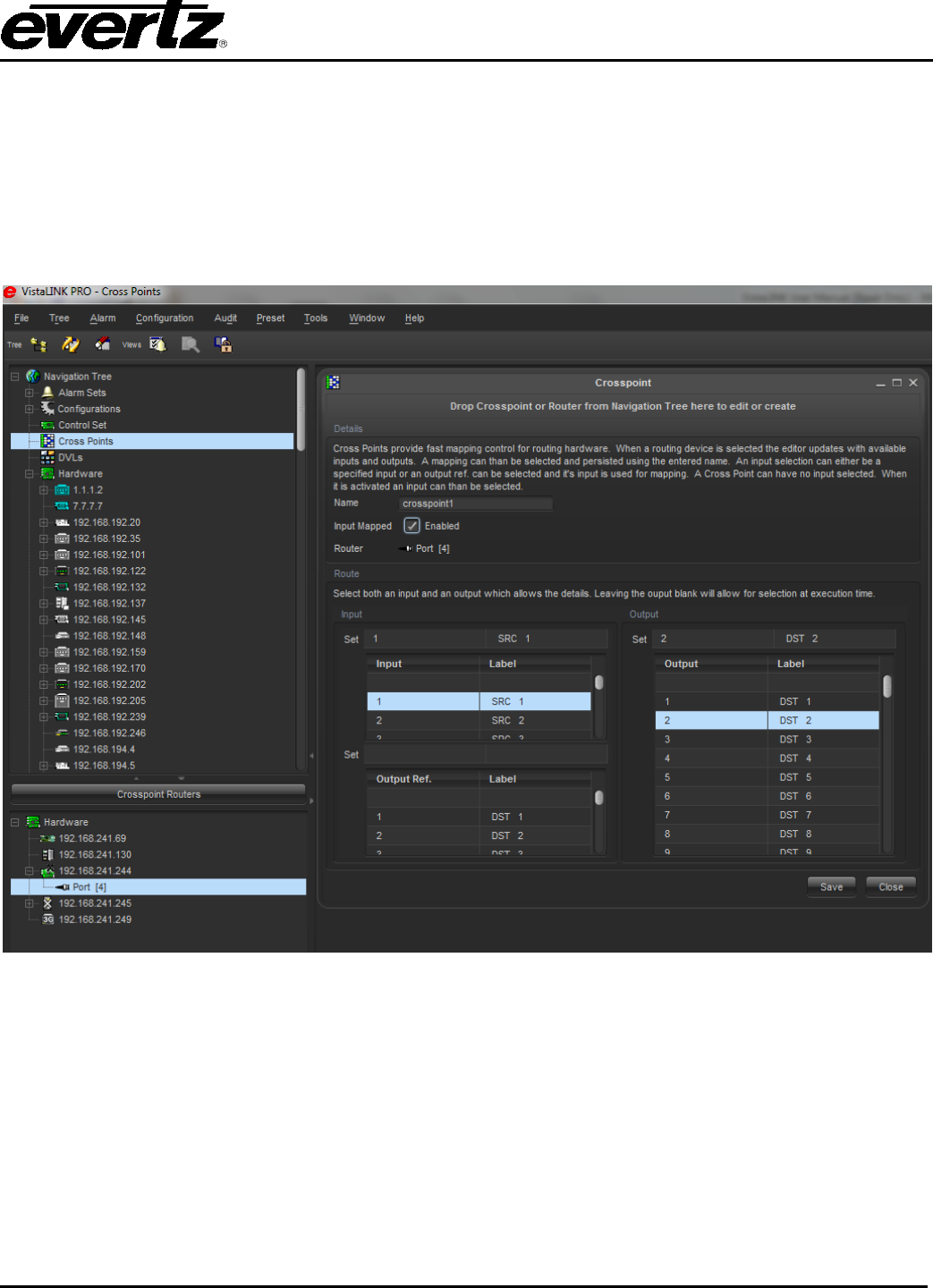Expand the Alarm Sets node

30,393
